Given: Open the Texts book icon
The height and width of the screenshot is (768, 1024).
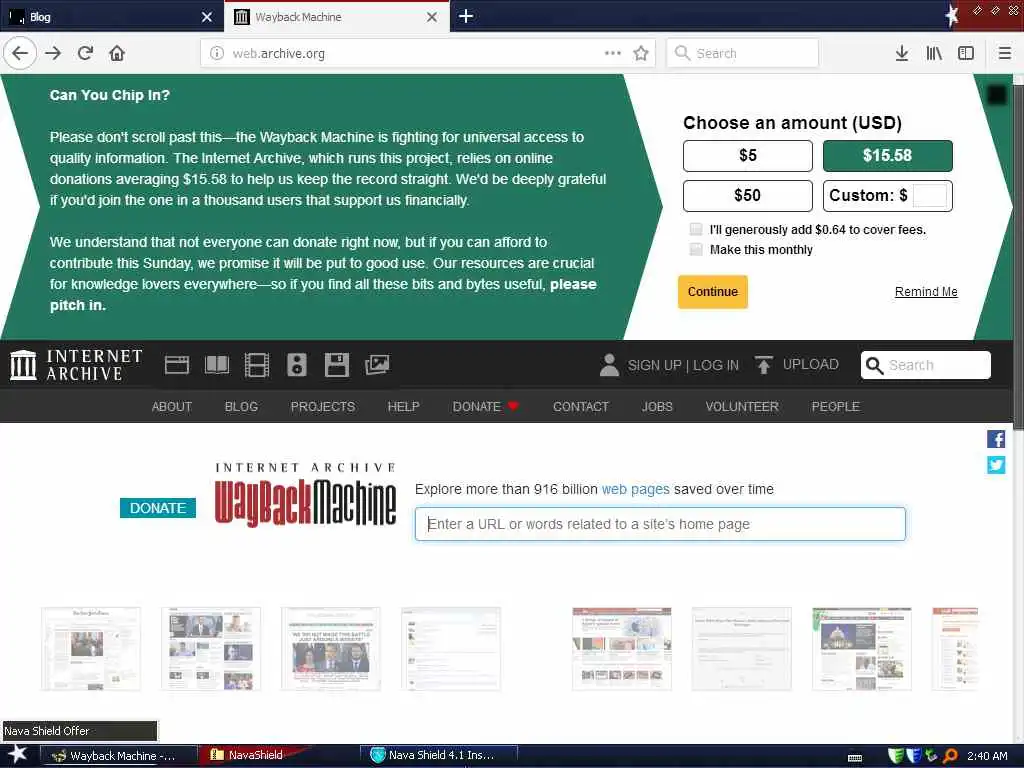Looking at the screenshot, I should [217, 364].
